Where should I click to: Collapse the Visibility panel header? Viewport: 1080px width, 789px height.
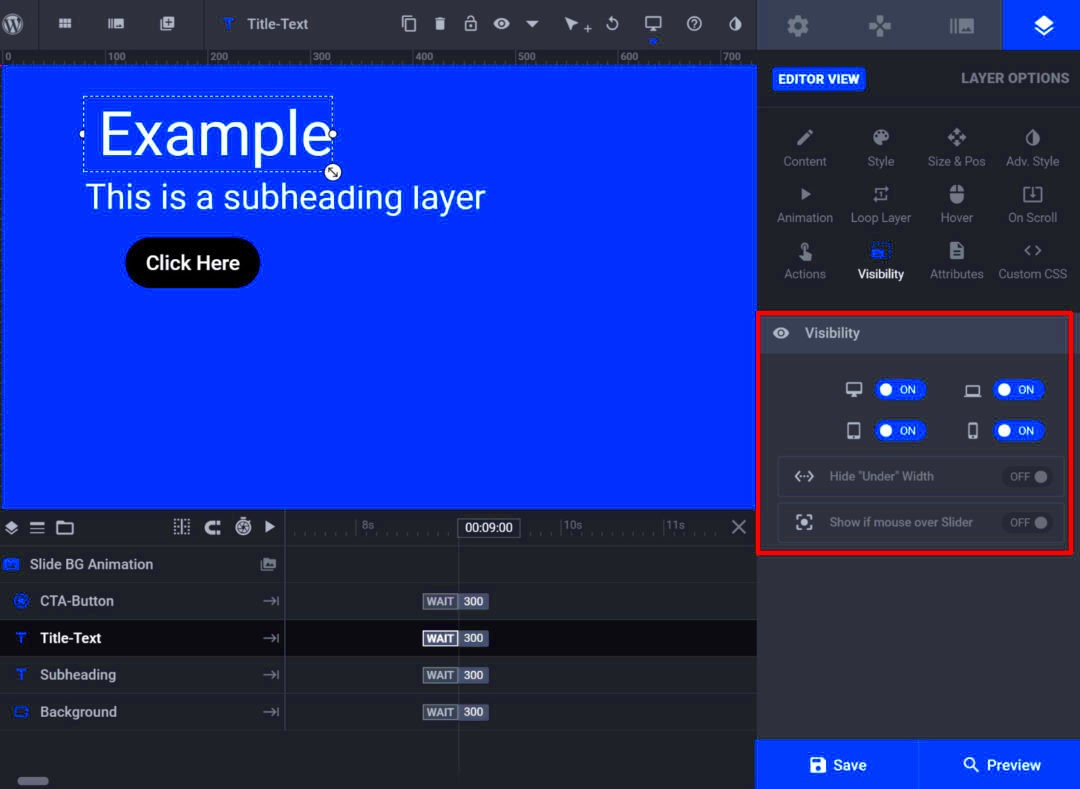click(x=915, y=333)
